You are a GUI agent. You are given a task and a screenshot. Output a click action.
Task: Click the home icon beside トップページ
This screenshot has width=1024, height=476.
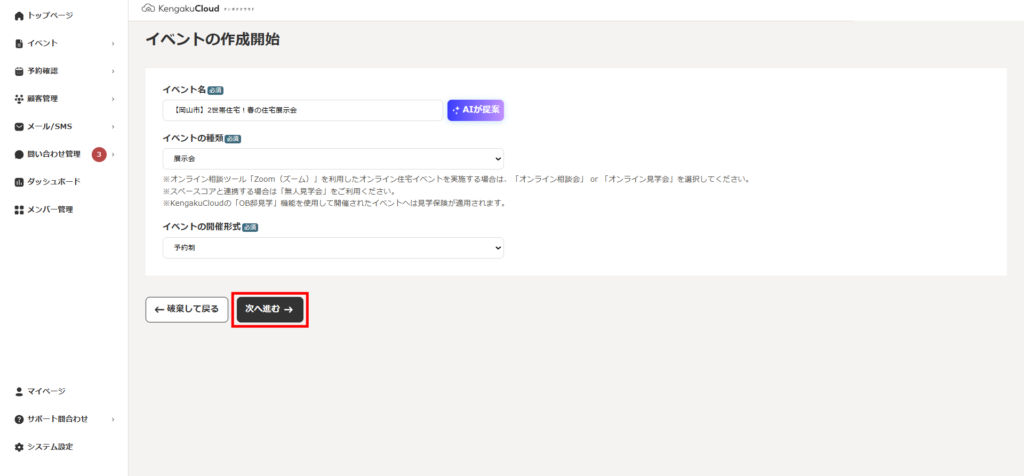click(19, 16)
